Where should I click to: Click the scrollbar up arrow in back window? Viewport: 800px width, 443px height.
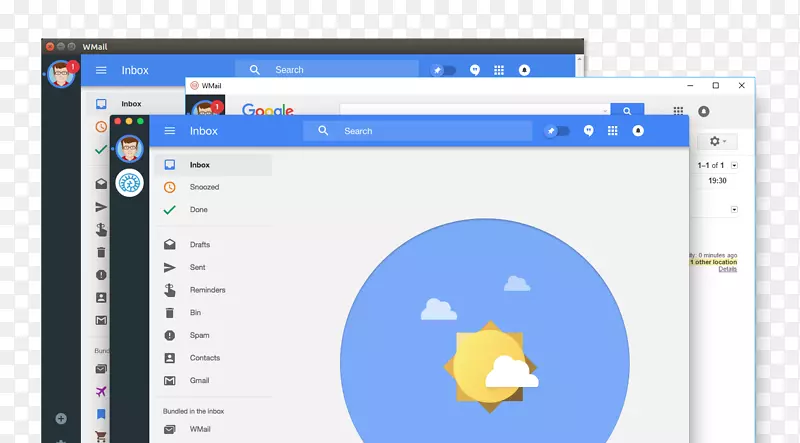pos(579,59)
